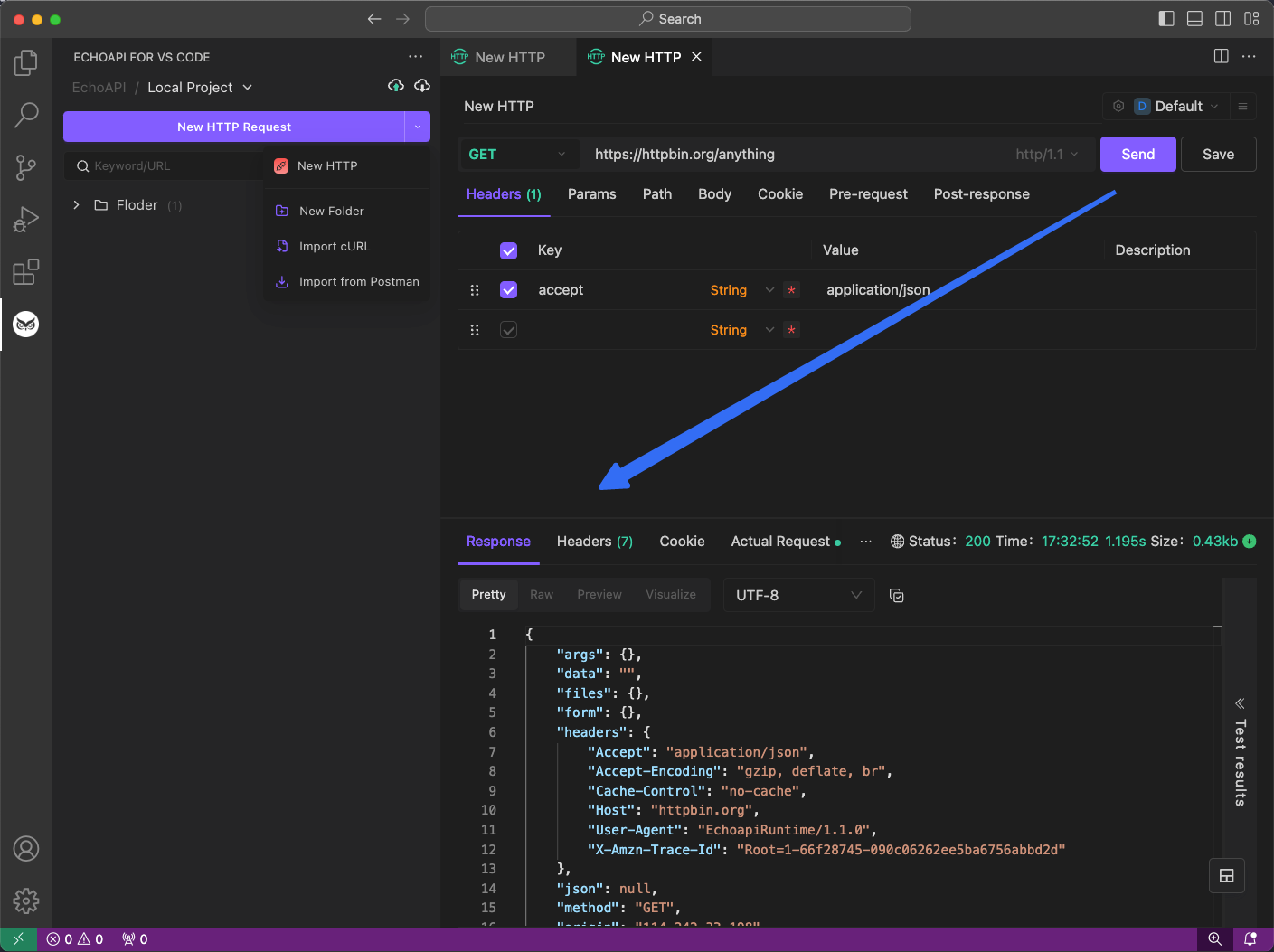The image size is (1274, 952).
Task: Switch to the Pre-request tab
Action: [x=868, y=194]
